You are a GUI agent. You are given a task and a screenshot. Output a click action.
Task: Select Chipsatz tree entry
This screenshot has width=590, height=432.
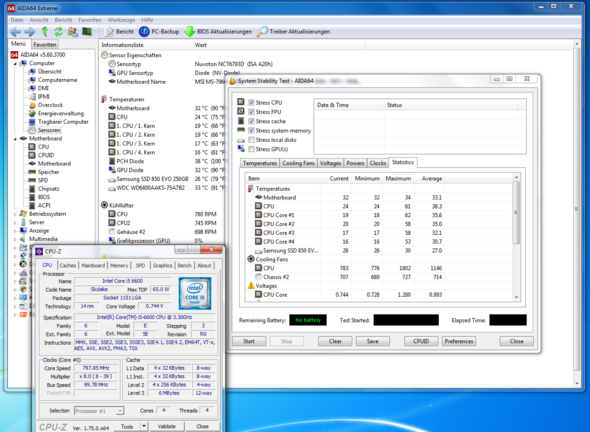coord(49,189)
